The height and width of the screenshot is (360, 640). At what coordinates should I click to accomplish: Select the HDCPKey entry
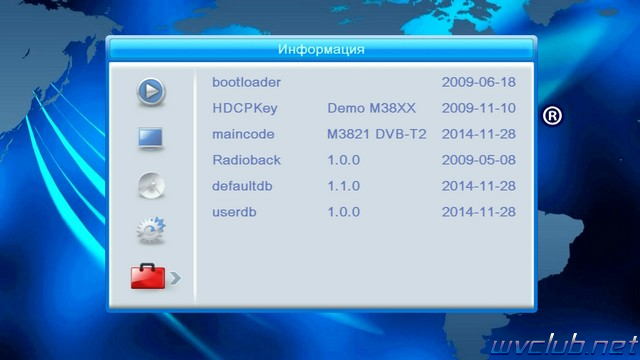pos(244,108)
